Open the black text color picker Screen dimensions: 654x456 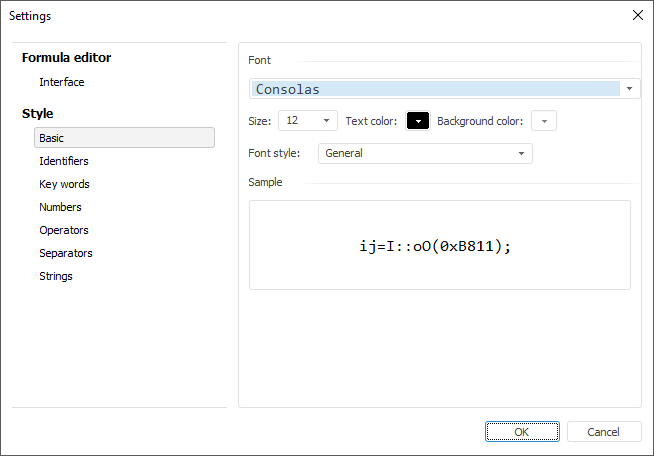coord(418,121)
